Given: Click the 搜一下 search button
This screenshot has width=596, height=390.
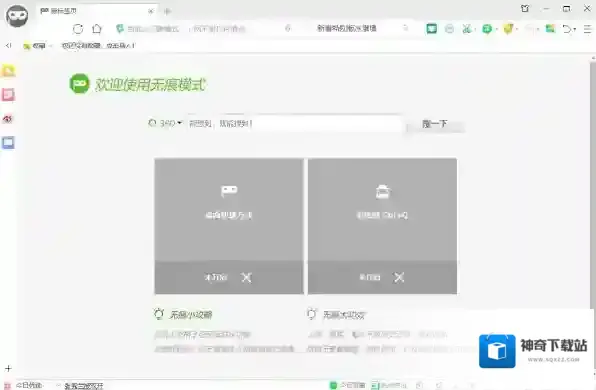Looking at the screenshot, I should pos(435,124).
